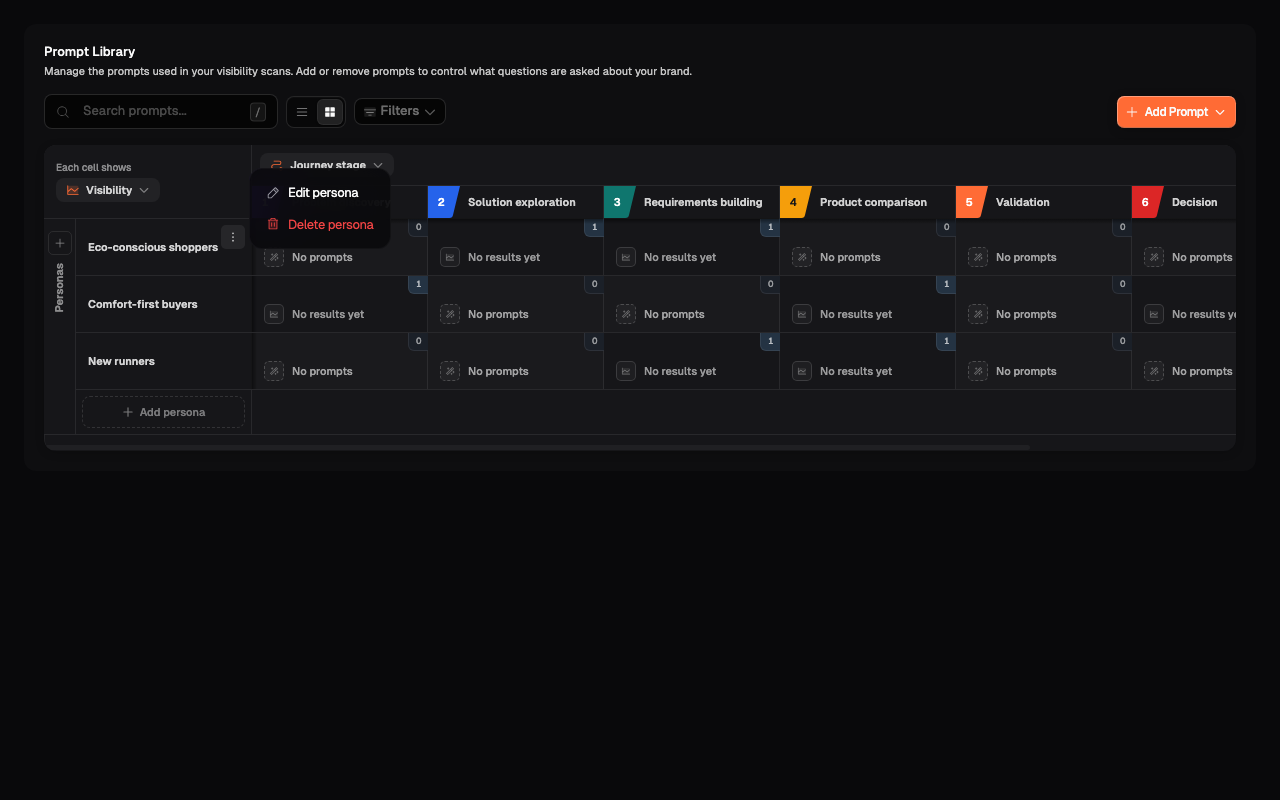Click the wand icon in Eco-conscious shoppers' Product comparison cell
1280x800 pixels.
click(802, 257)
